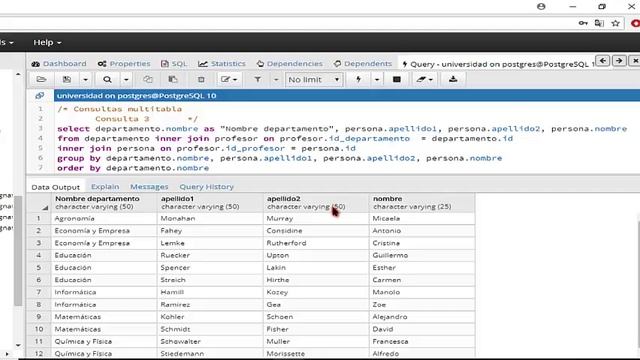Click the cell 'Morissette'
This screenshot has width=640, height=360.
(316, 353)
